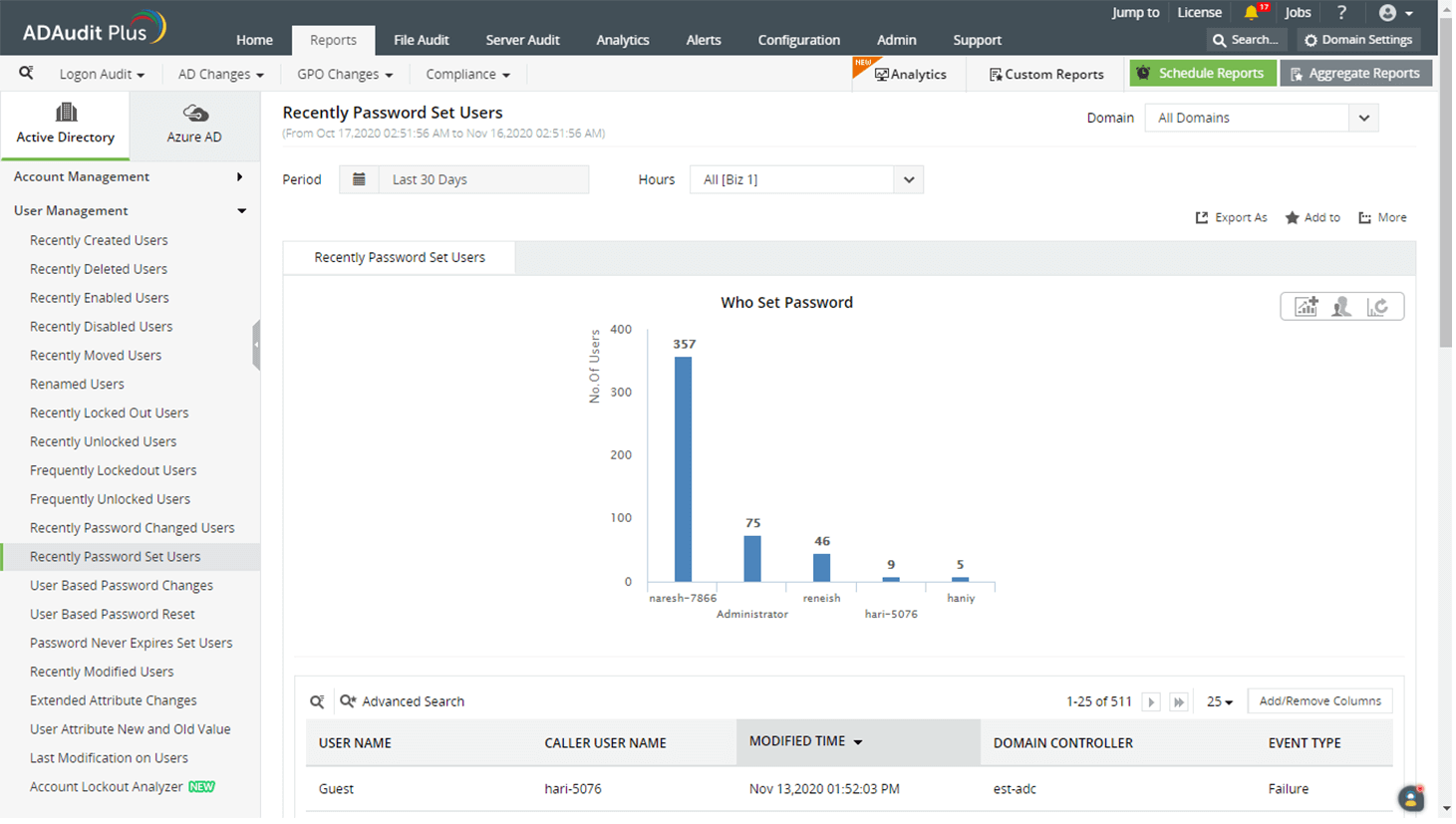Click the 357 bar for naresh-7866

coord(683,468)
